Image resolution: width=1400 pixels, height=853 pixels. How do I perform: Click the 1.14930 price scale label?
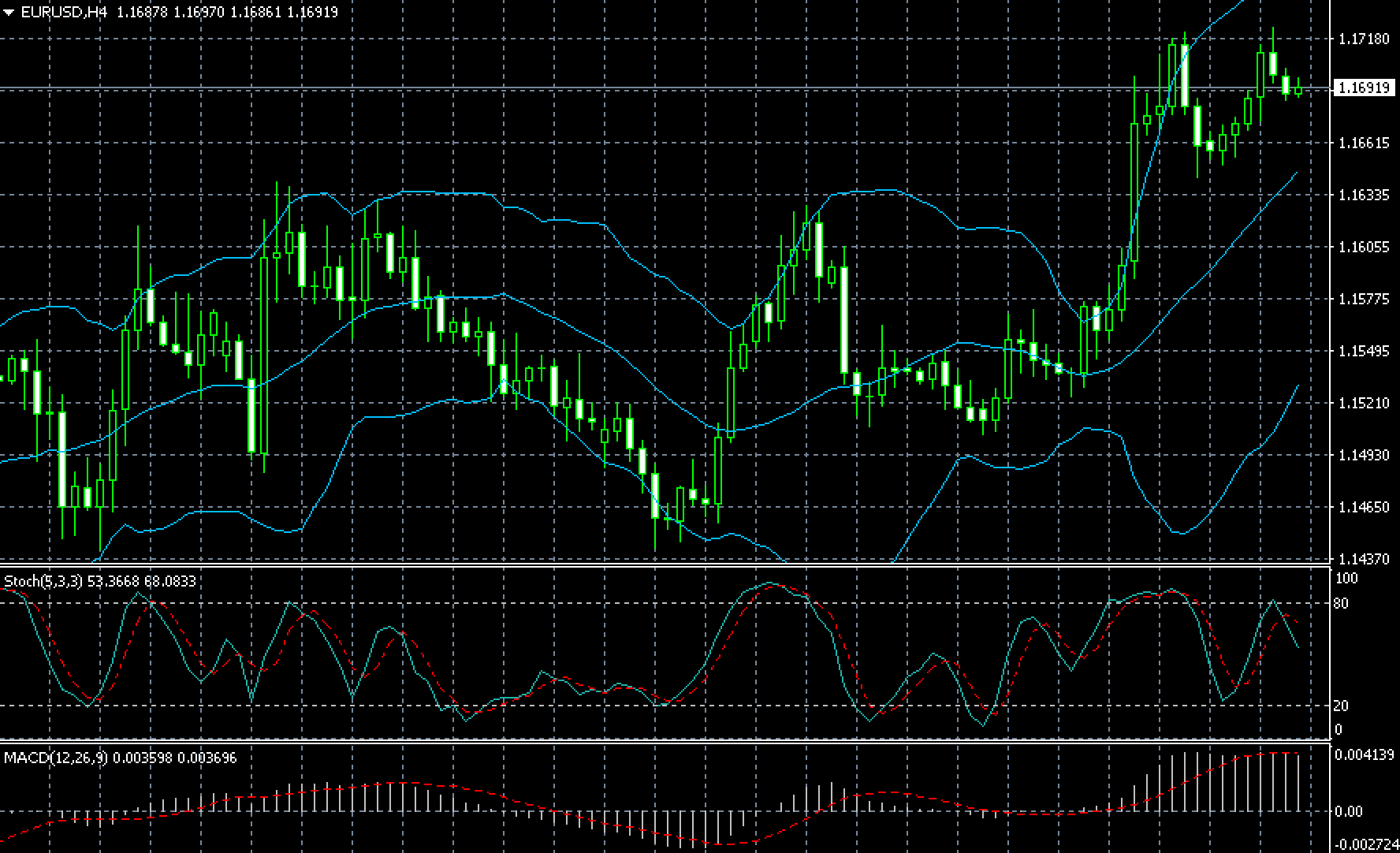point(1364,455)
